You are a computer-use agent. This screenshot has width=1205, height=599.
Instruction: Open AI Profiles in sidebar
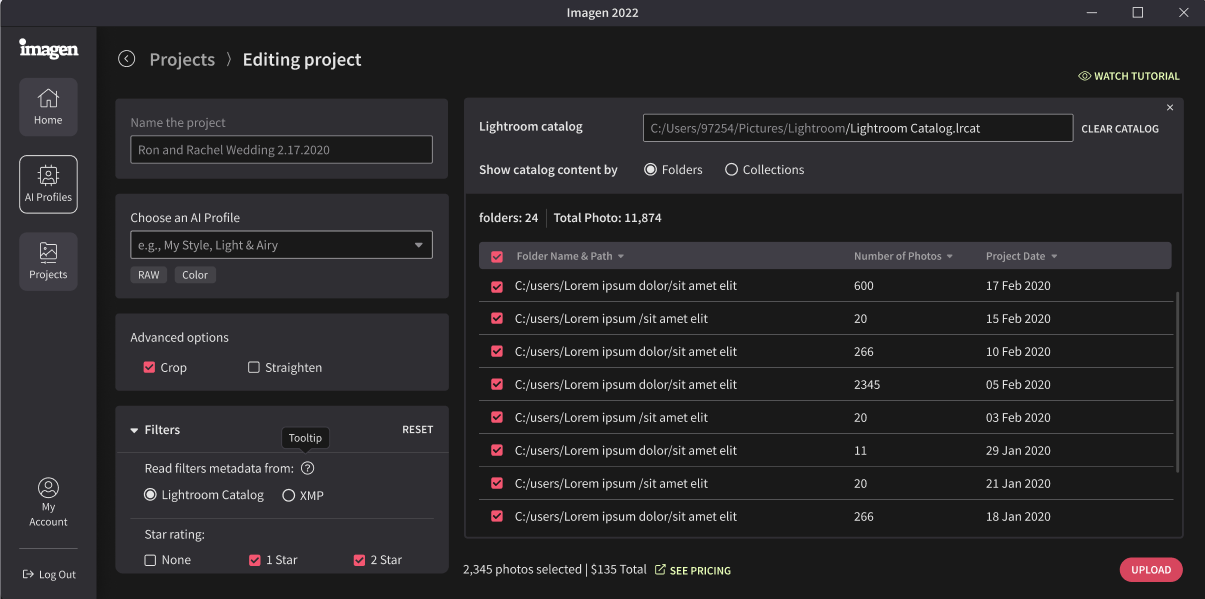[x=48, y=184]
